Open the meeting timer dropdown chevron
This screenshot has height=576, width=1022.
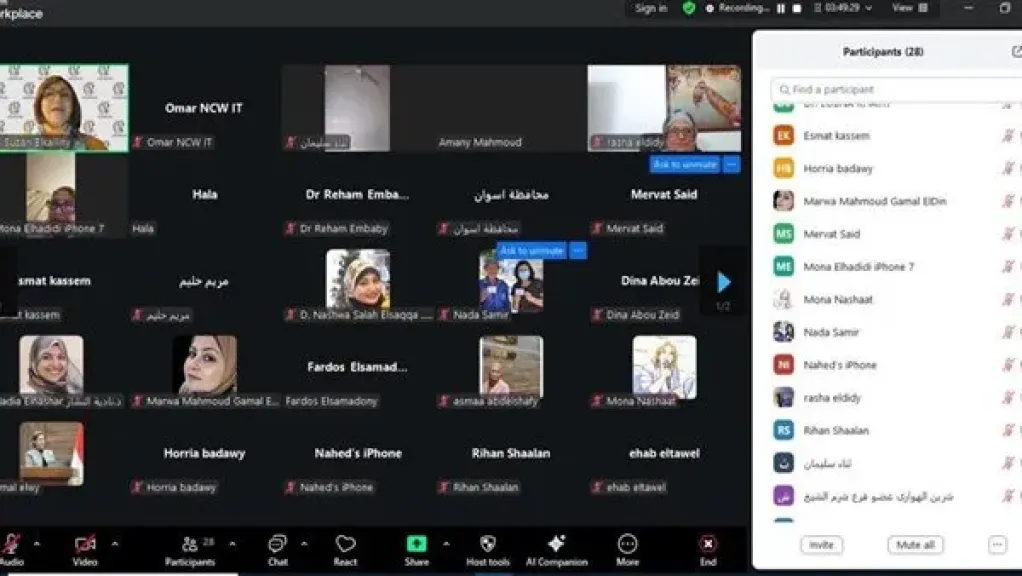point(868,8)
